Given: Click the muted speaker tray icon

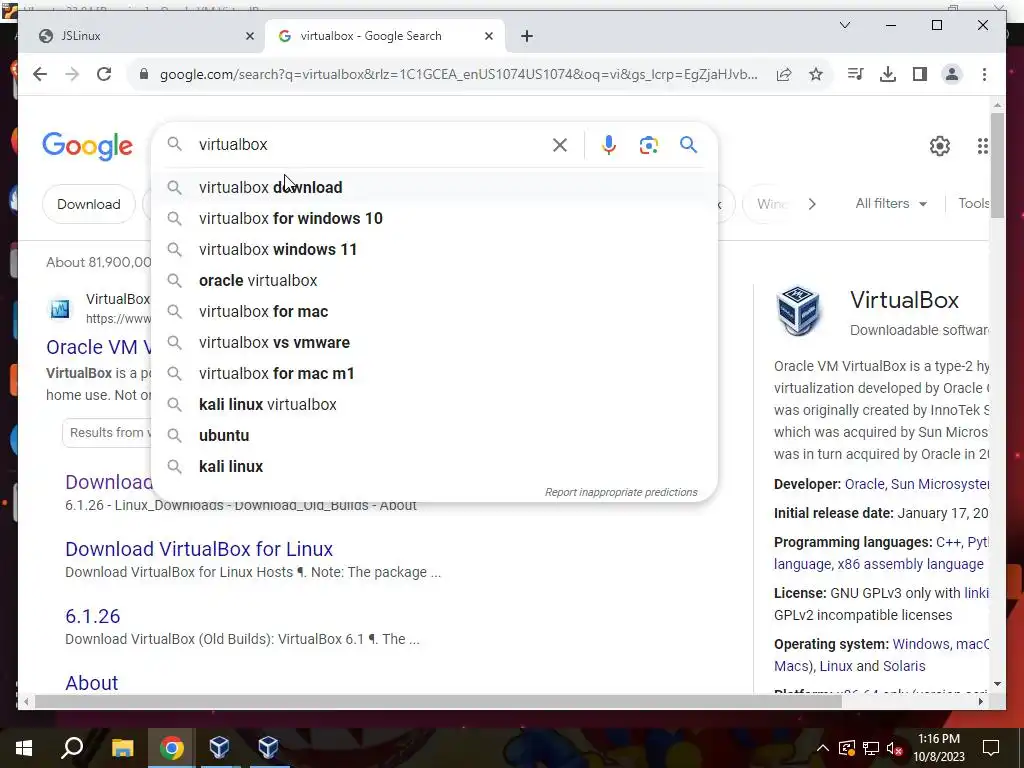Looking at the screenshot, I should 895,748.
